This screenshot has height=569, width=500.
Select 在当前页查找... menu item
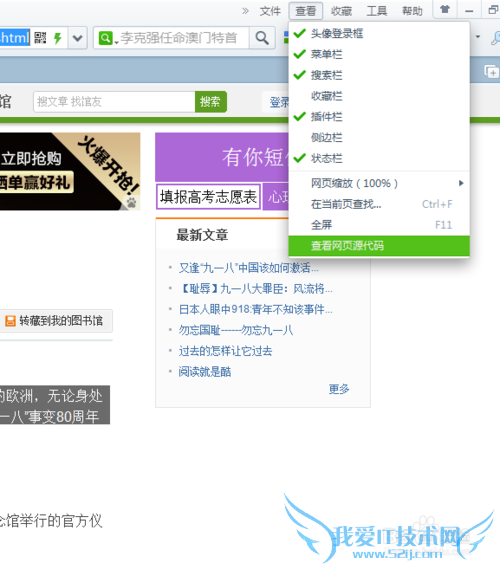point(379,204)
